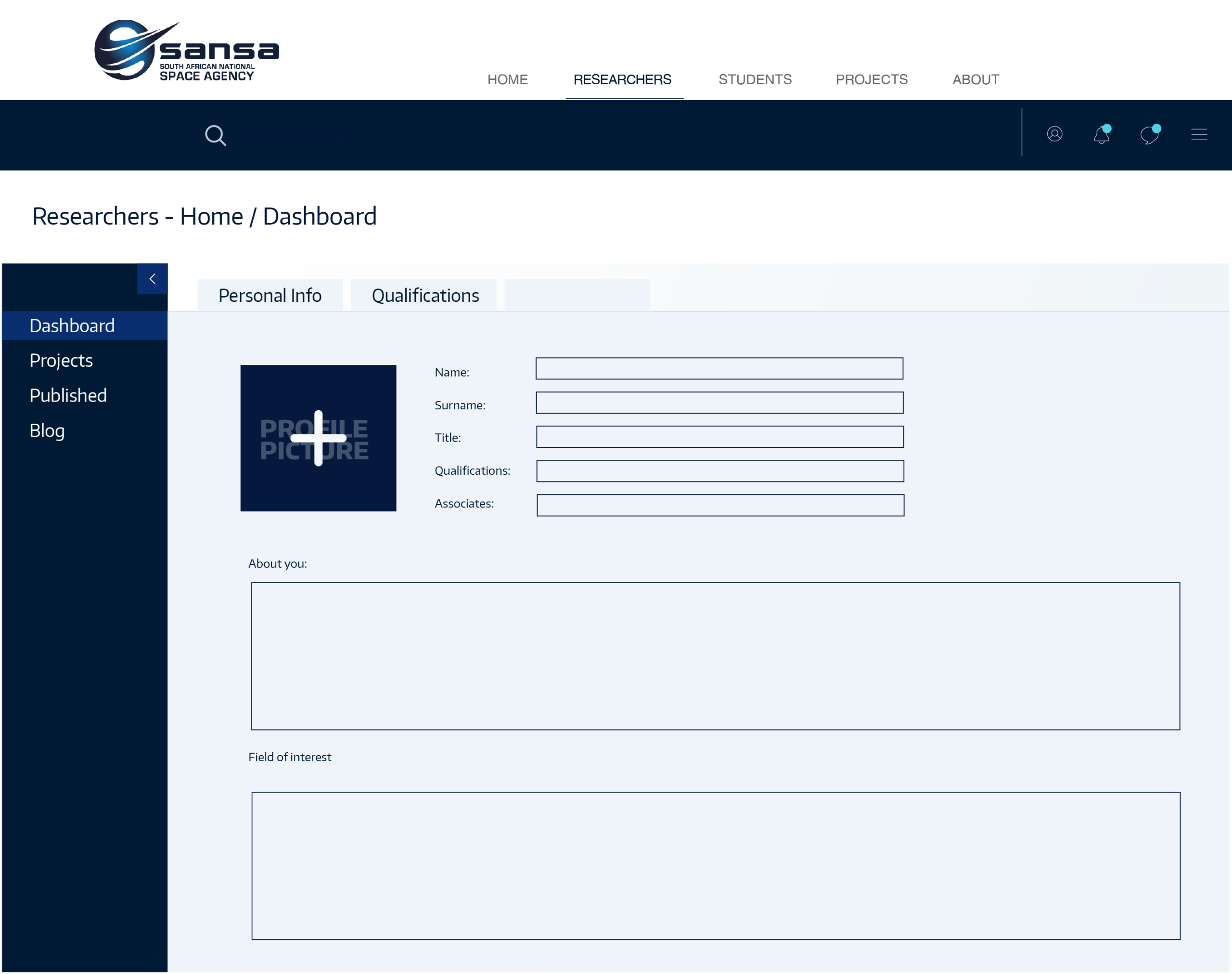Focus the Surname input field
This screenshot has width=1232, height=974.
(x=720, y=403)
